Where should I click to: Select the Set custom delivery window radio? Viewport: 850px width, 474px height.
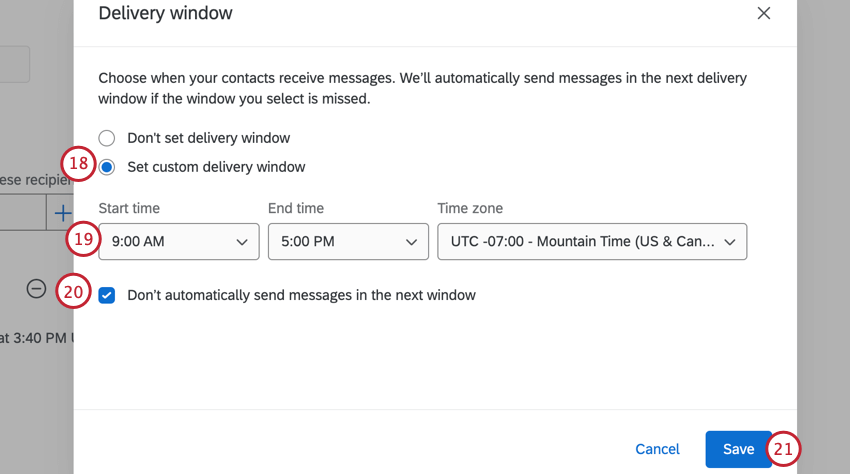point(107,167)
